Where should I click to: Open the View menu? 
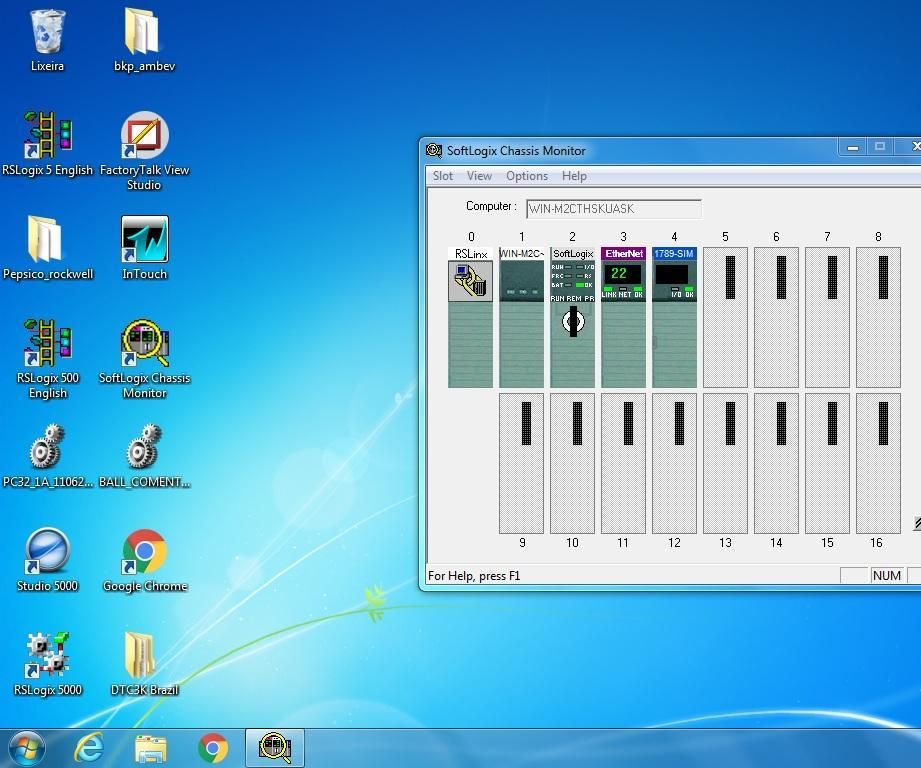[479, 176]
